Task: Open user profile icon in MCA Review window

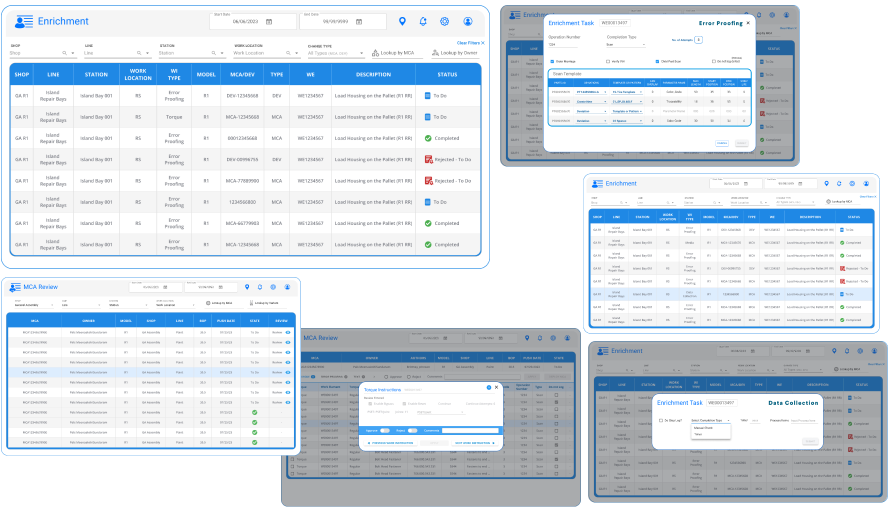Action: [x=287, y=287]
